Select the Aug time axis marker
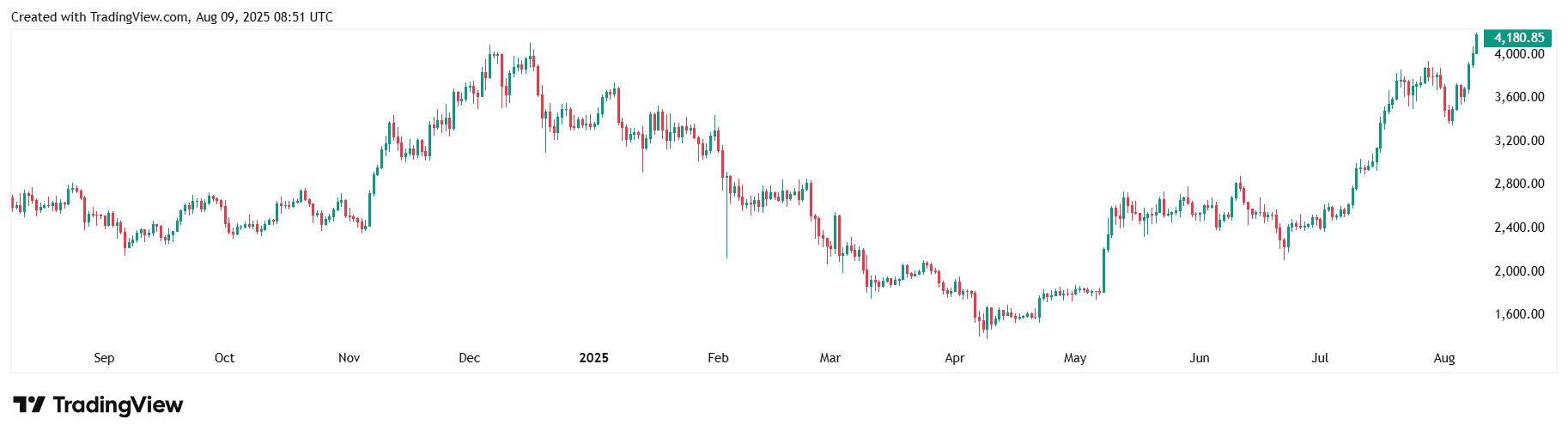Screen dimensions: 1568x437 coord(1444,358)
